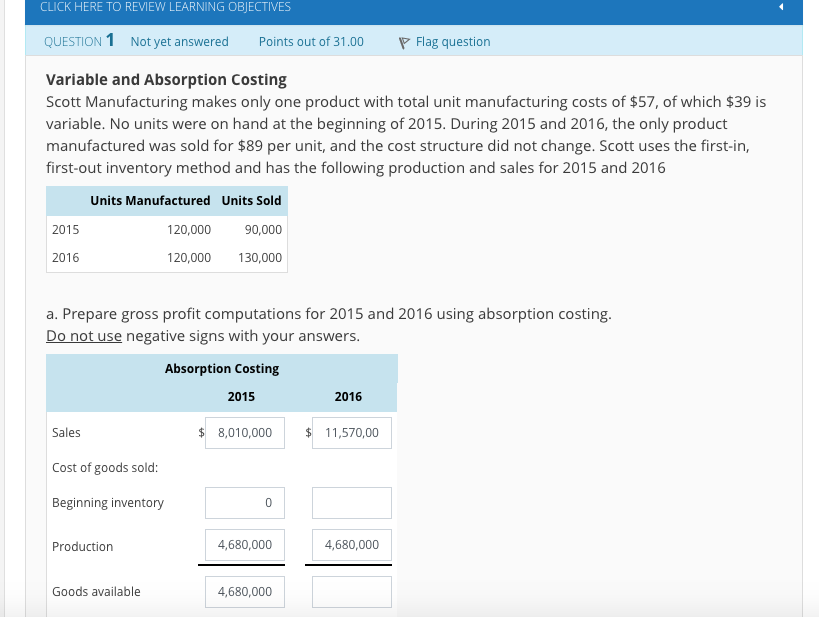Click the Absorption Costing table header
The height and width of the screenshot is (617, 819).
point(222,368)
